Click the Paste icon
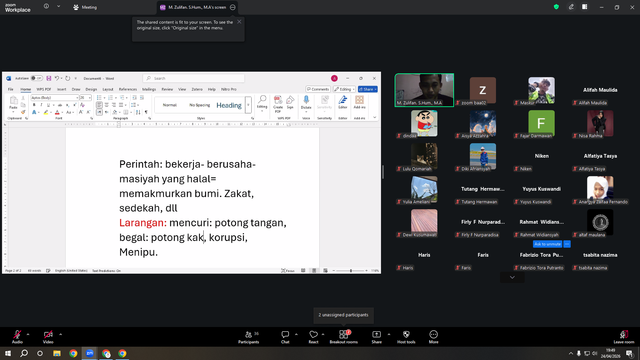Viewport: 640px width, 360px height. [x=13, y=100]
